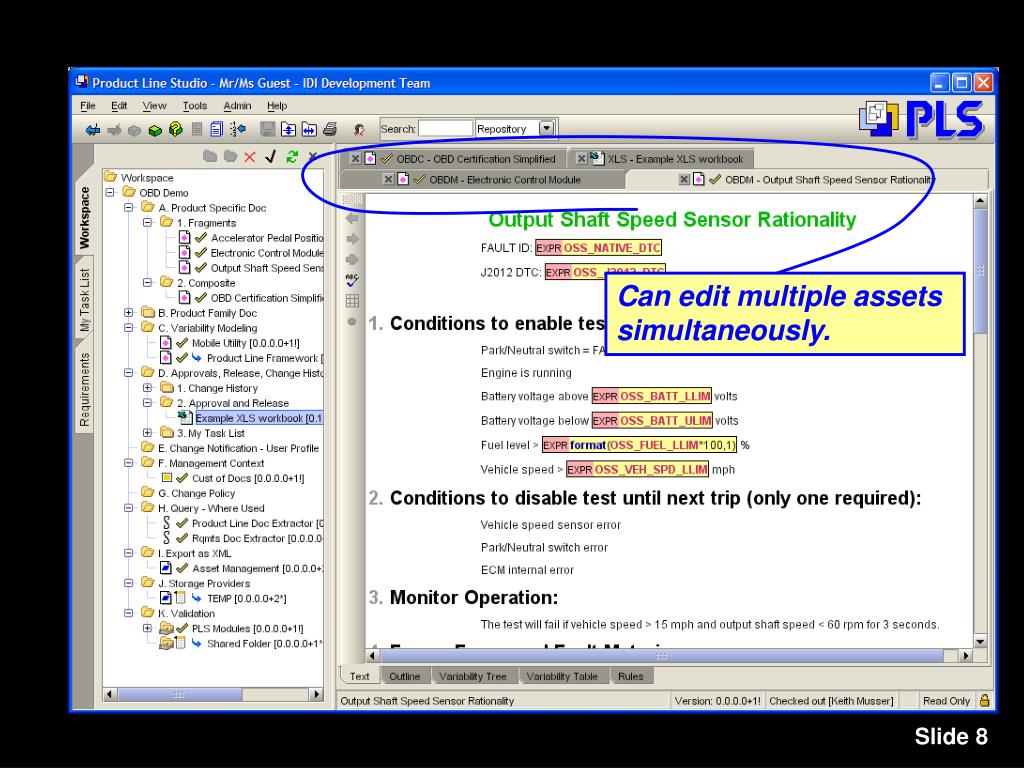This screenshot has width=1024, height=768.
Task: Collapse the H. Query - Where Used folder
Action: coord(129,508)
